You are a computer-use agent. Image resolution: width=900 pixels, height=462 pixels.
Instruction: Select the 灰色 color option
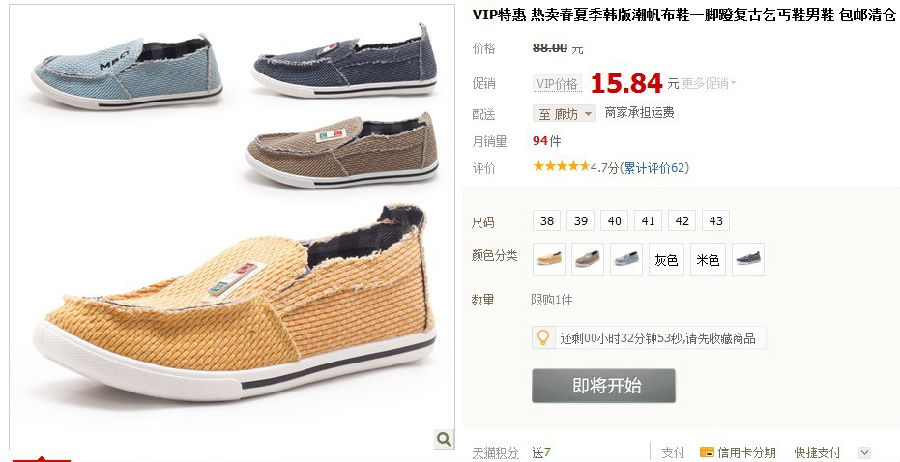click(666, 259)
